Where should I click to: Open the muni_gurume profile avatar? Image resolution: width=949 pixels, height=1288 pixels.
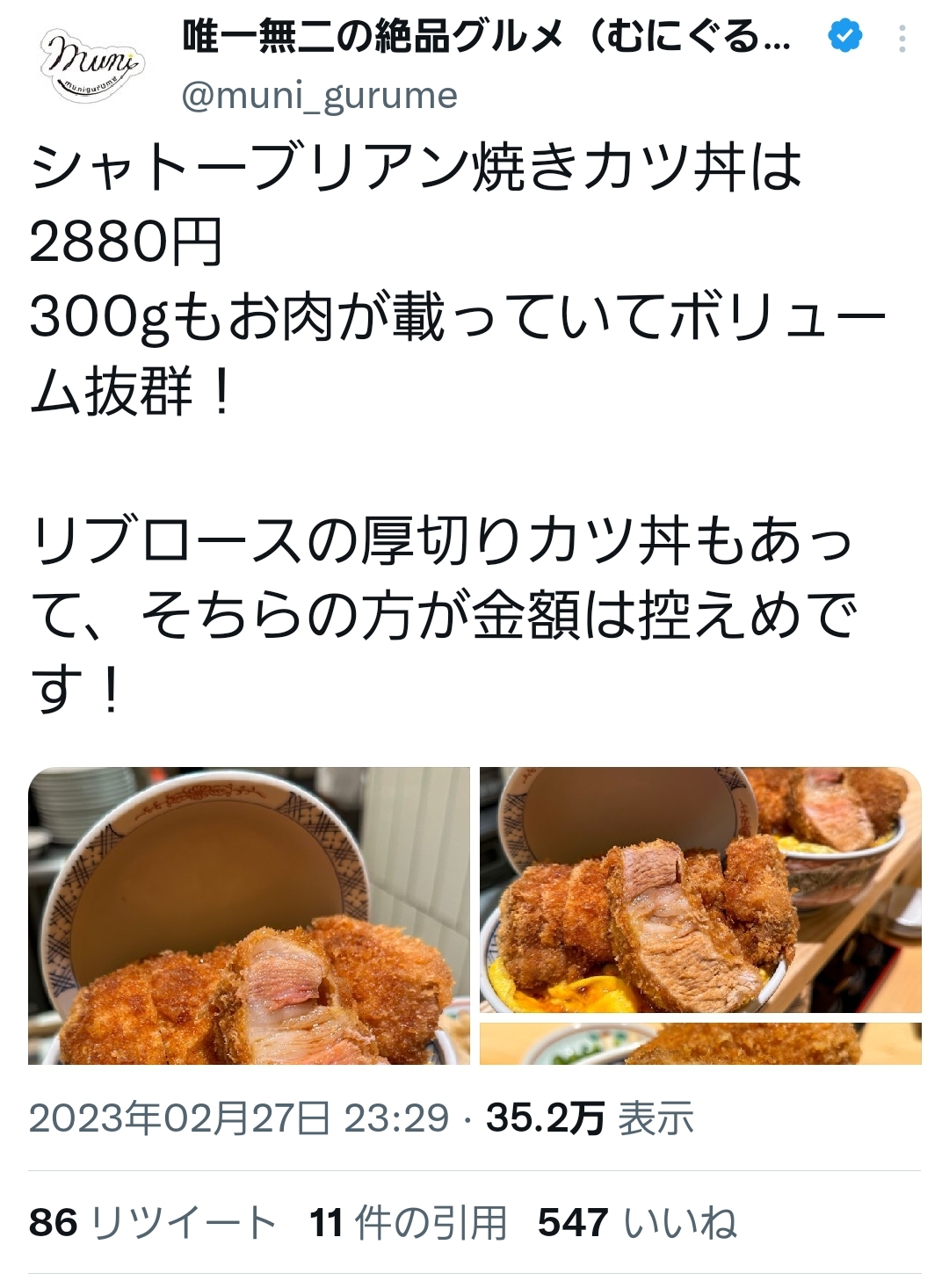pyautogui.click(x=93, y=66)
